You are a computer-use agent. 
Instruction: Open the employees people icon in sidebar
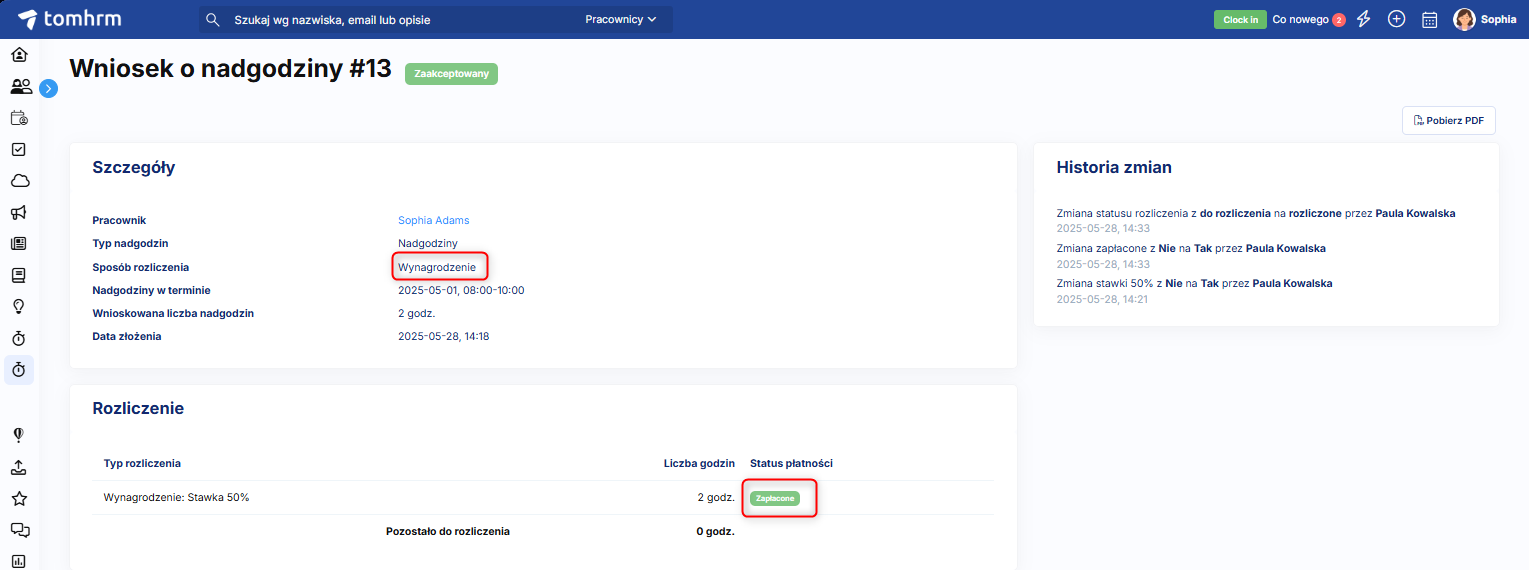click(x=20, y=86)
